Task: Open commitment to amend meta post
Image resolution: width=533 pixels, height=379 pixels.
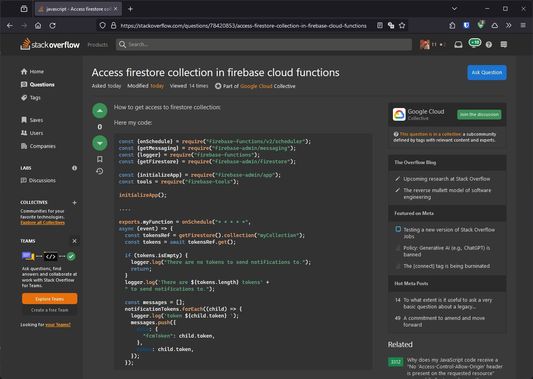Action: 444,321
